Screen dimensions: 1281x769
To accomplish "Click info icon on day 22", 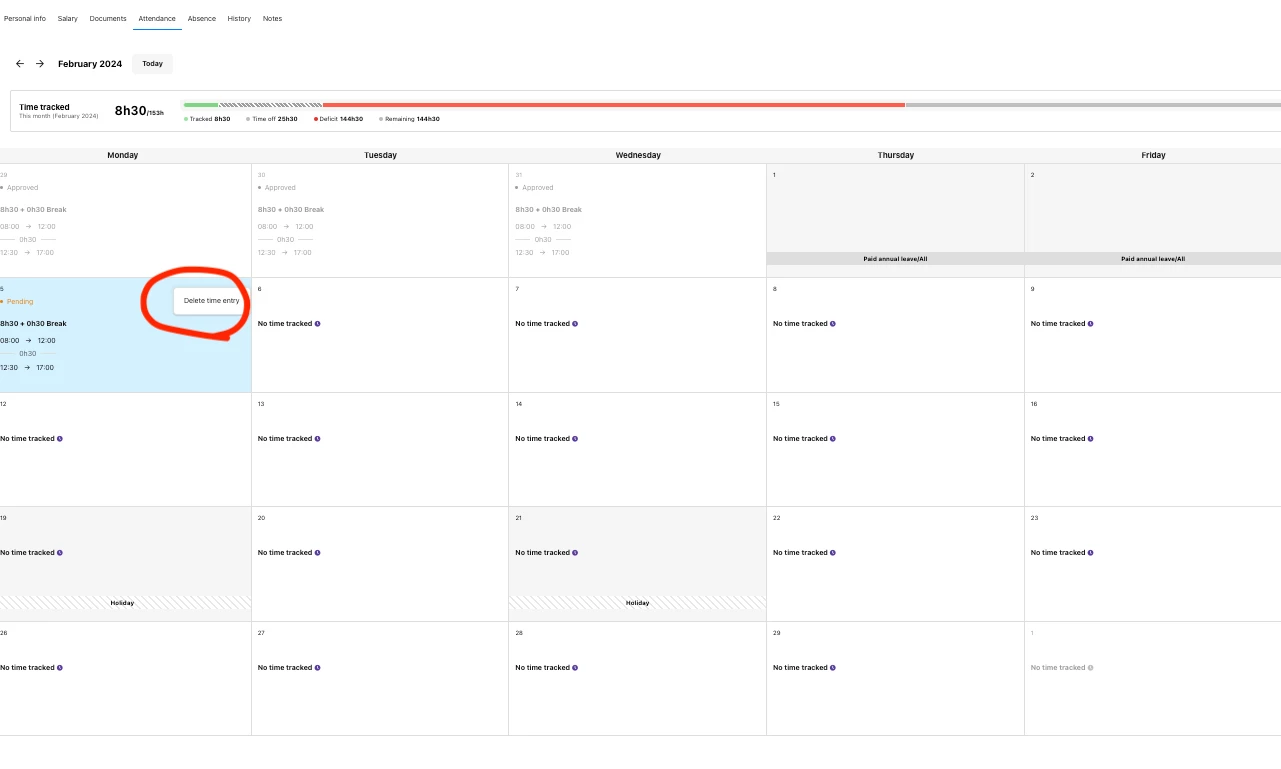I will (833, 553).
